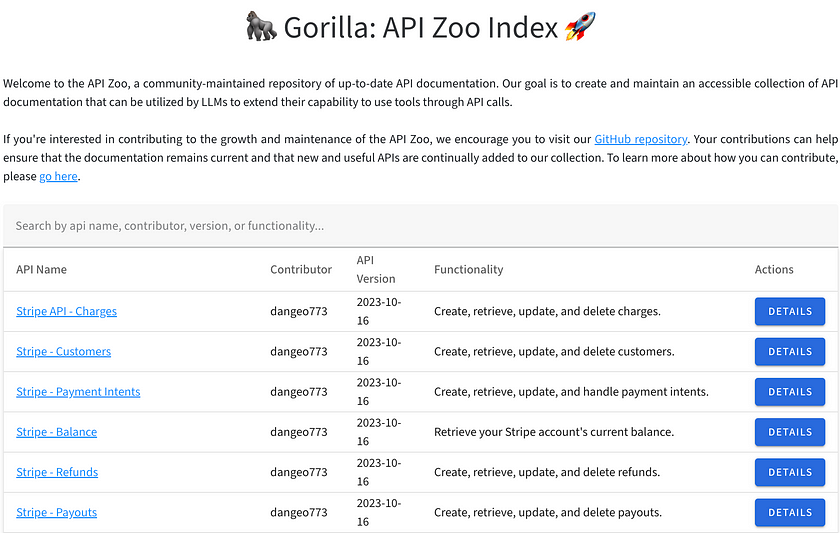Click "Retrieve your Stripe account's current balance."
The width and height of the screenshot is (840, 533).
(x=554, y=432)
